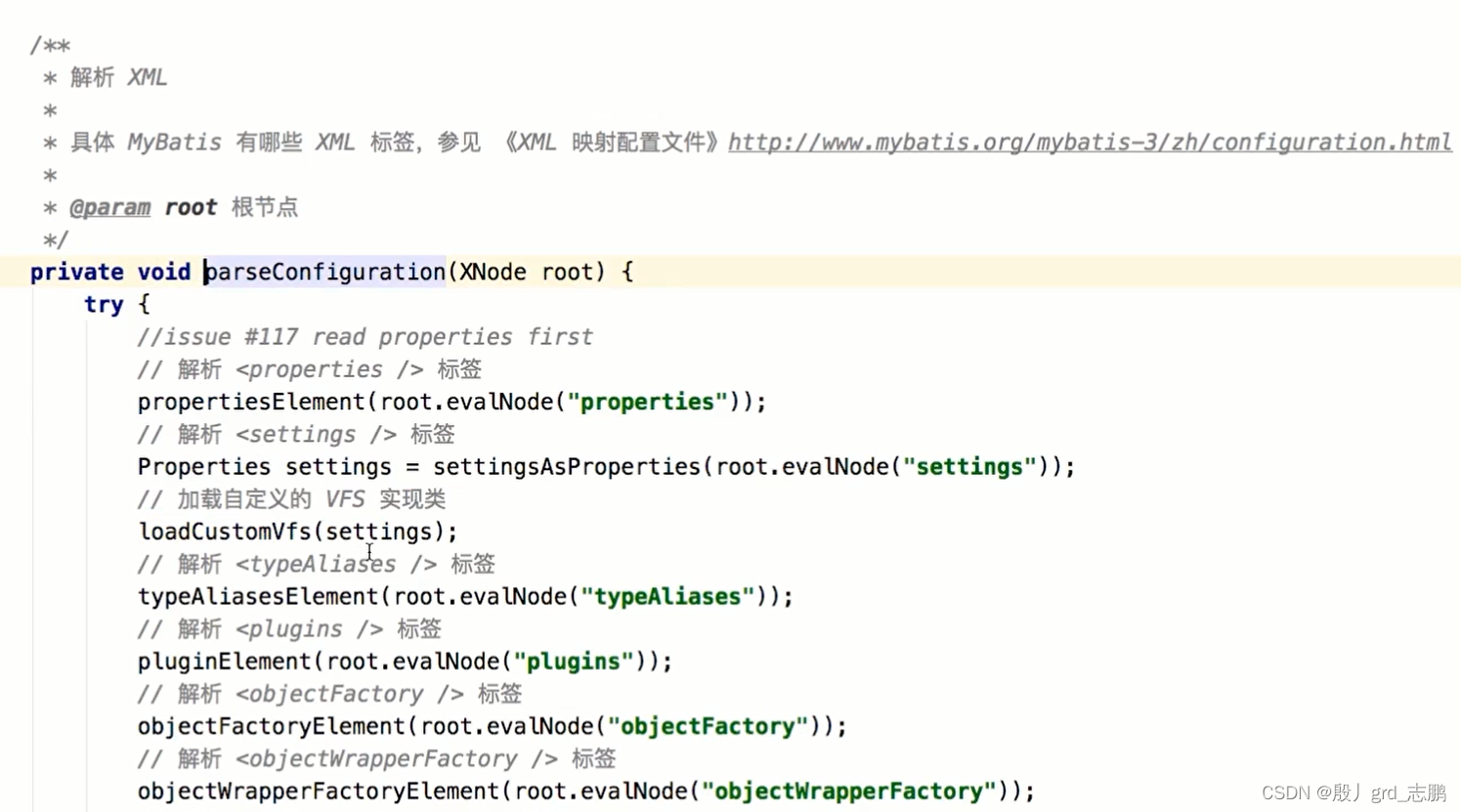Click the "properties" string literal
The height and width of the screenshot is (812, 1461).
coord(647,402)
